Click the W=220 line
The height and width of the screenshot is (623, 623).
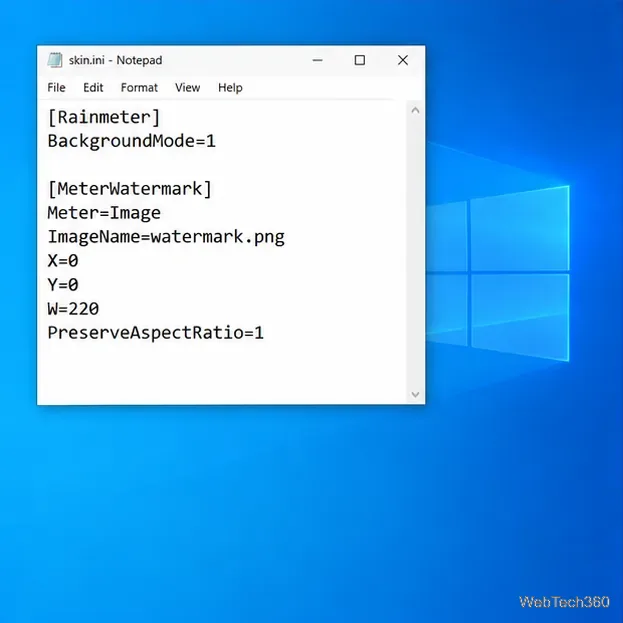[73, 309]
